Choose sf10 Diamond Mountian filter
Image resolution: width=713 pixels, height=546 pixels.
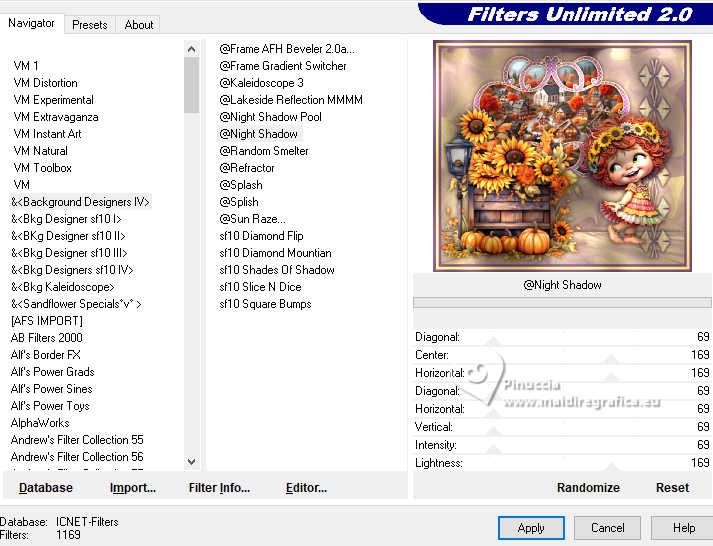pos(276,253)
